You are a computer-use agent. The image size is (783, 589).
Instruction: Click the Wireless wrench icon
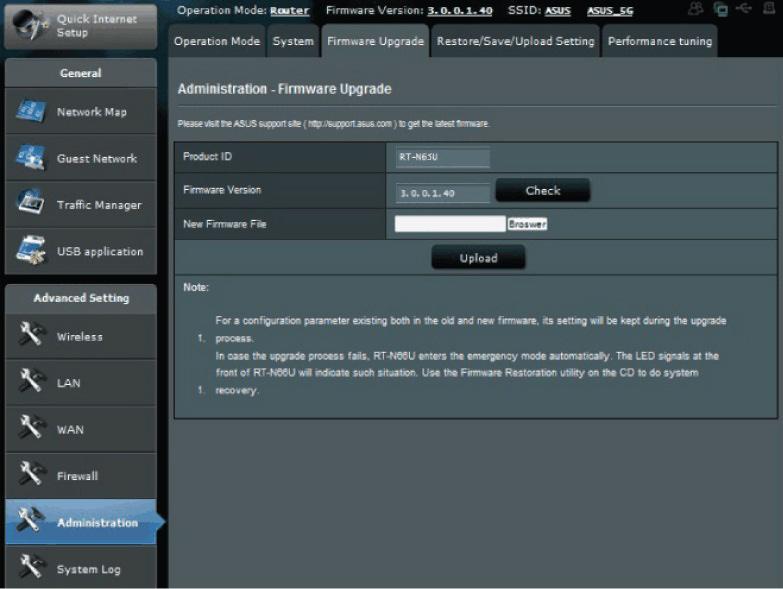(x=31, y=334)
